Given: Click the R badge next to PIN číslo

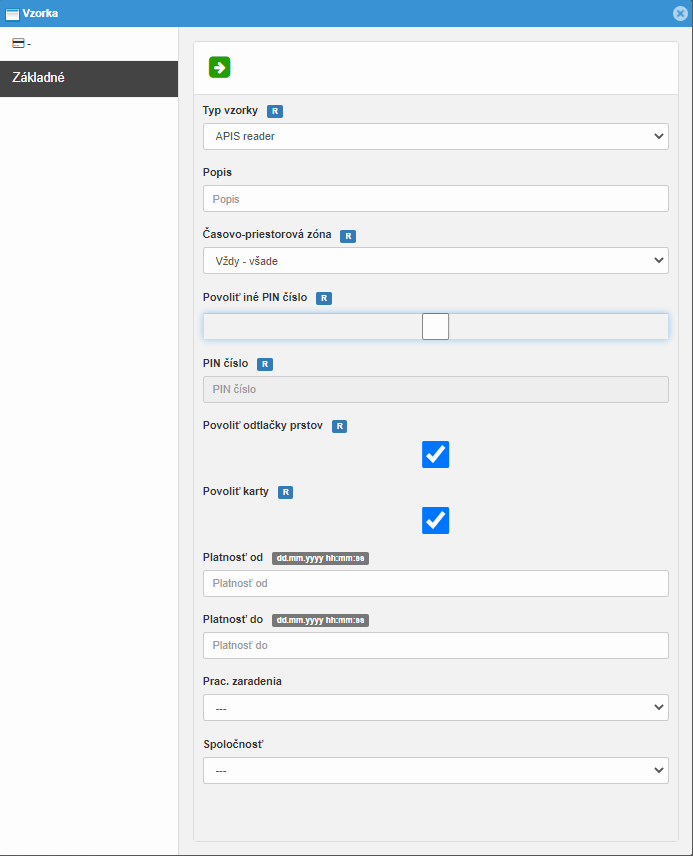Looking at the screenshot, I should (x=265, y=364).
